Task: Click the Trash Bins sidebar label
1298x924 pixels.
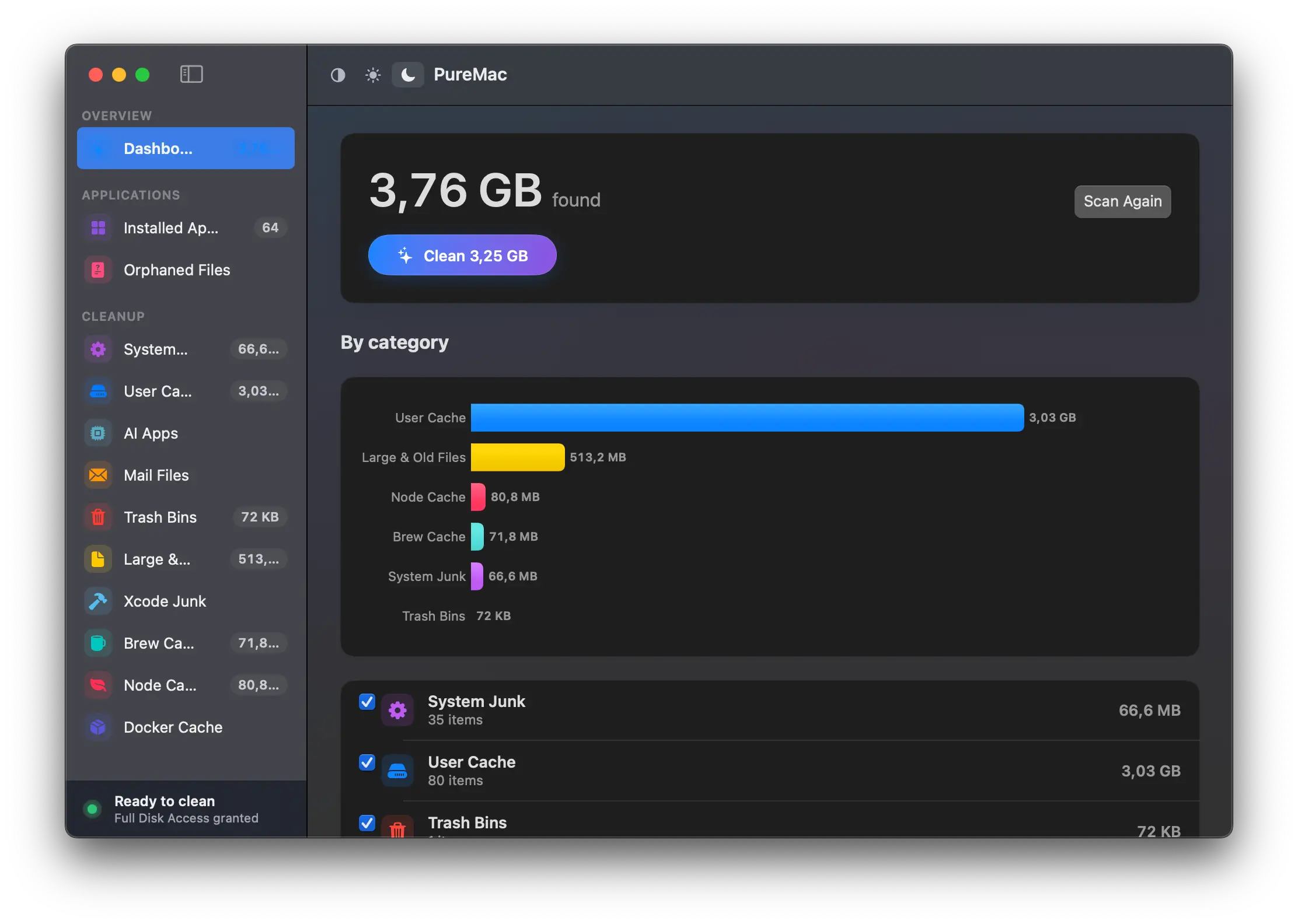Action: pyautogui.click(x=160, y=517)
